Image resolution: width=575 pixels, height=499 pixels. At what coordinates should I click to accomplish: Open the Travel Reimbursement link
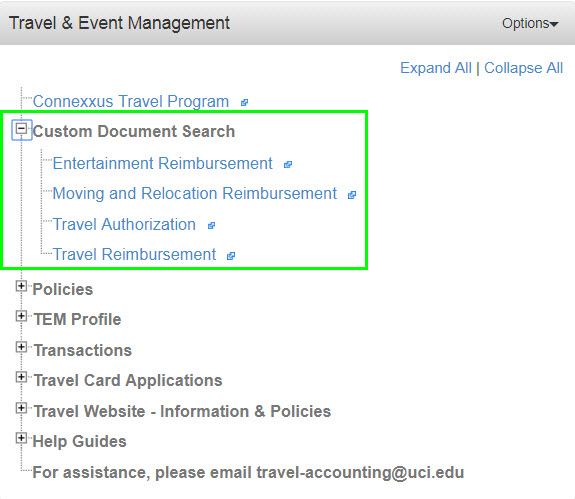click(135, 254)
